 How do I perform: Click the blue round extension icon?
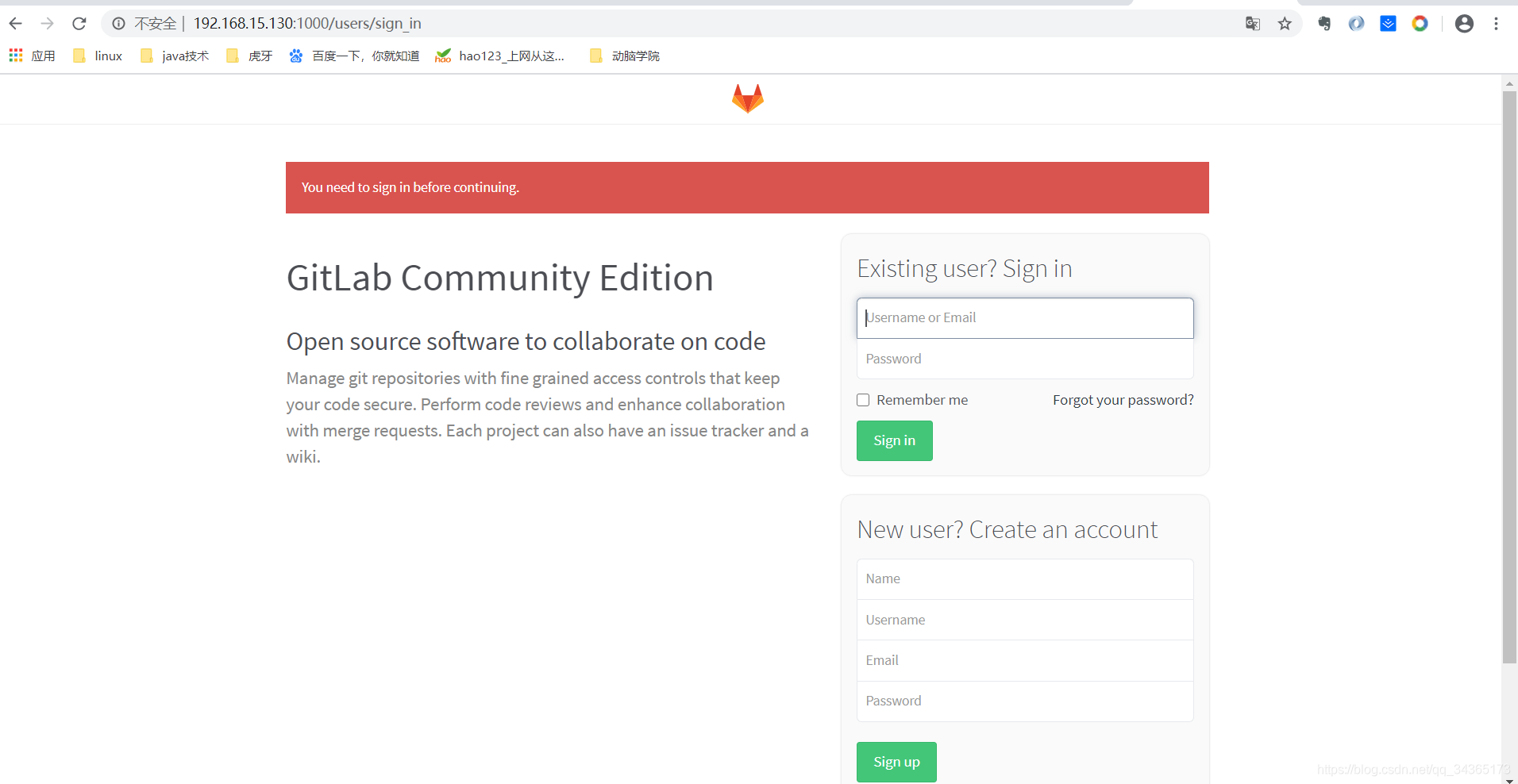click(1356, 24)
